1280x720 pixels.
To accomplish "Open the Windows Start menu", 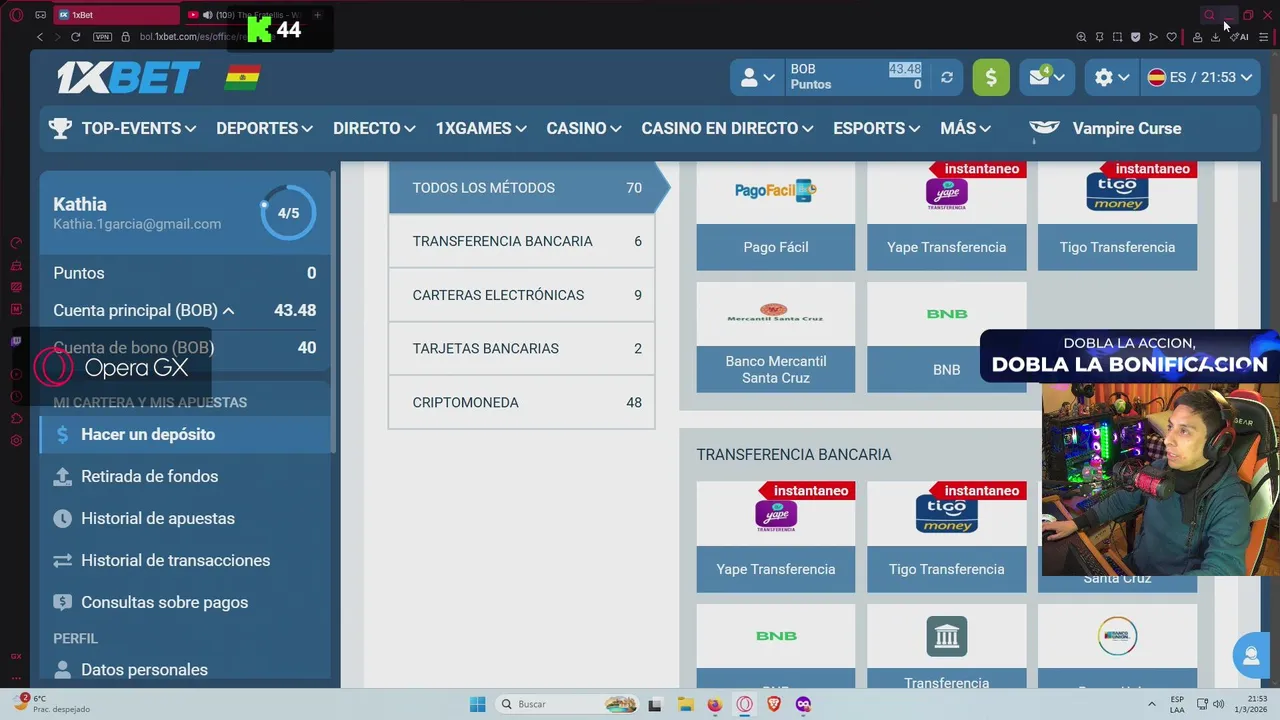I will (478, 704).
